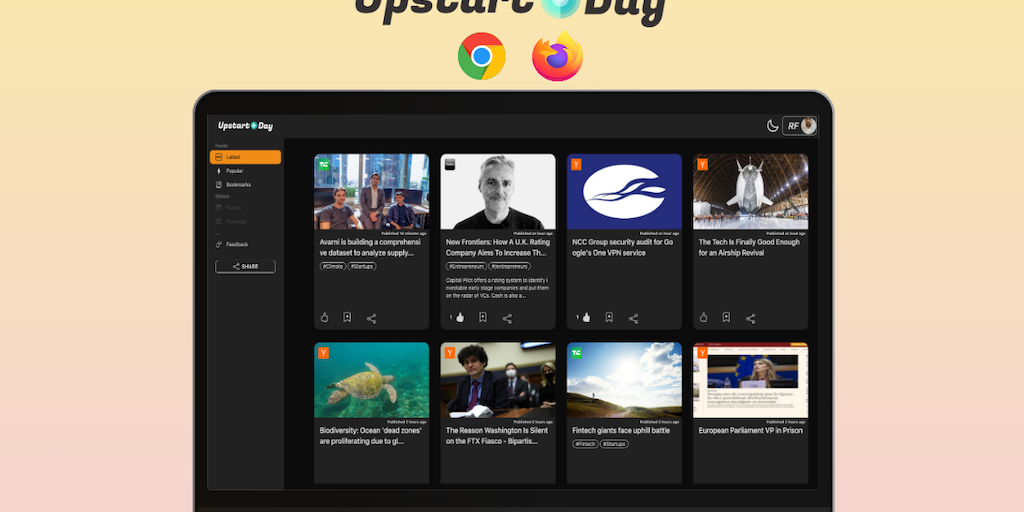1024x512 pixels.
Task: Open headline 'The Tech Is Finally Good Enough'
Action: [x=749, y=248]
